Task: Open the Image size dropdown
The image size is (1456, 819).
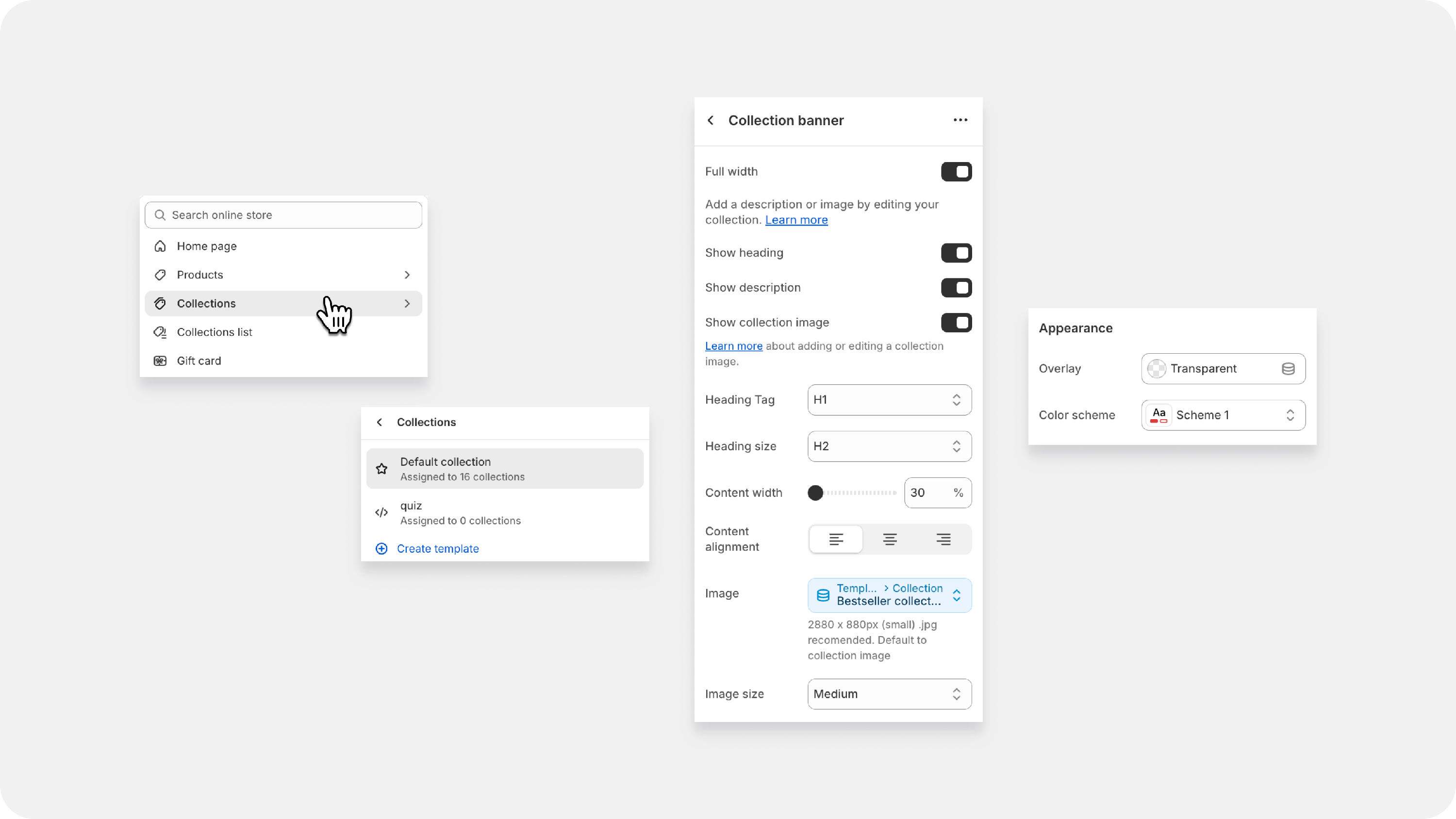Action: tap(890, 694)
